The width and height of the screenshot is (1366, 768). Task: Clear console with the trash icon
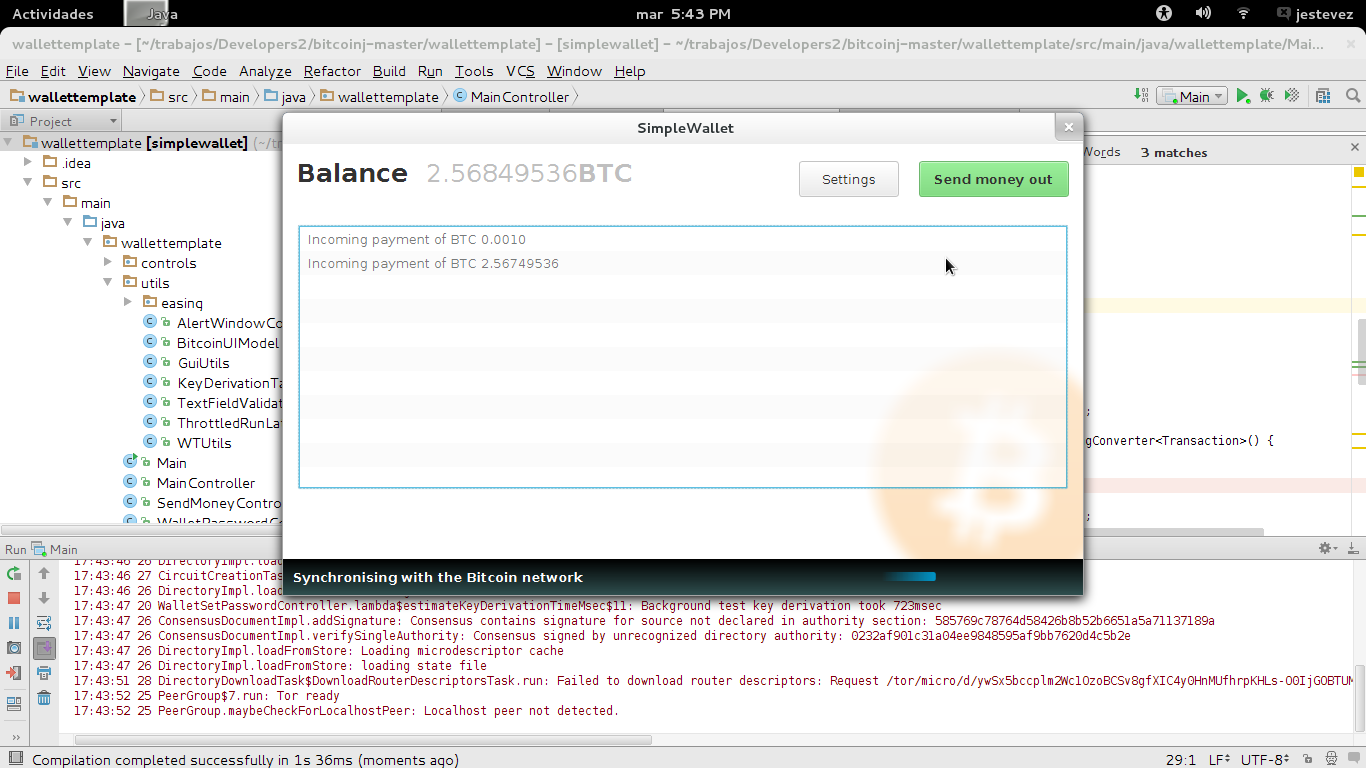(x=44, y=698)
